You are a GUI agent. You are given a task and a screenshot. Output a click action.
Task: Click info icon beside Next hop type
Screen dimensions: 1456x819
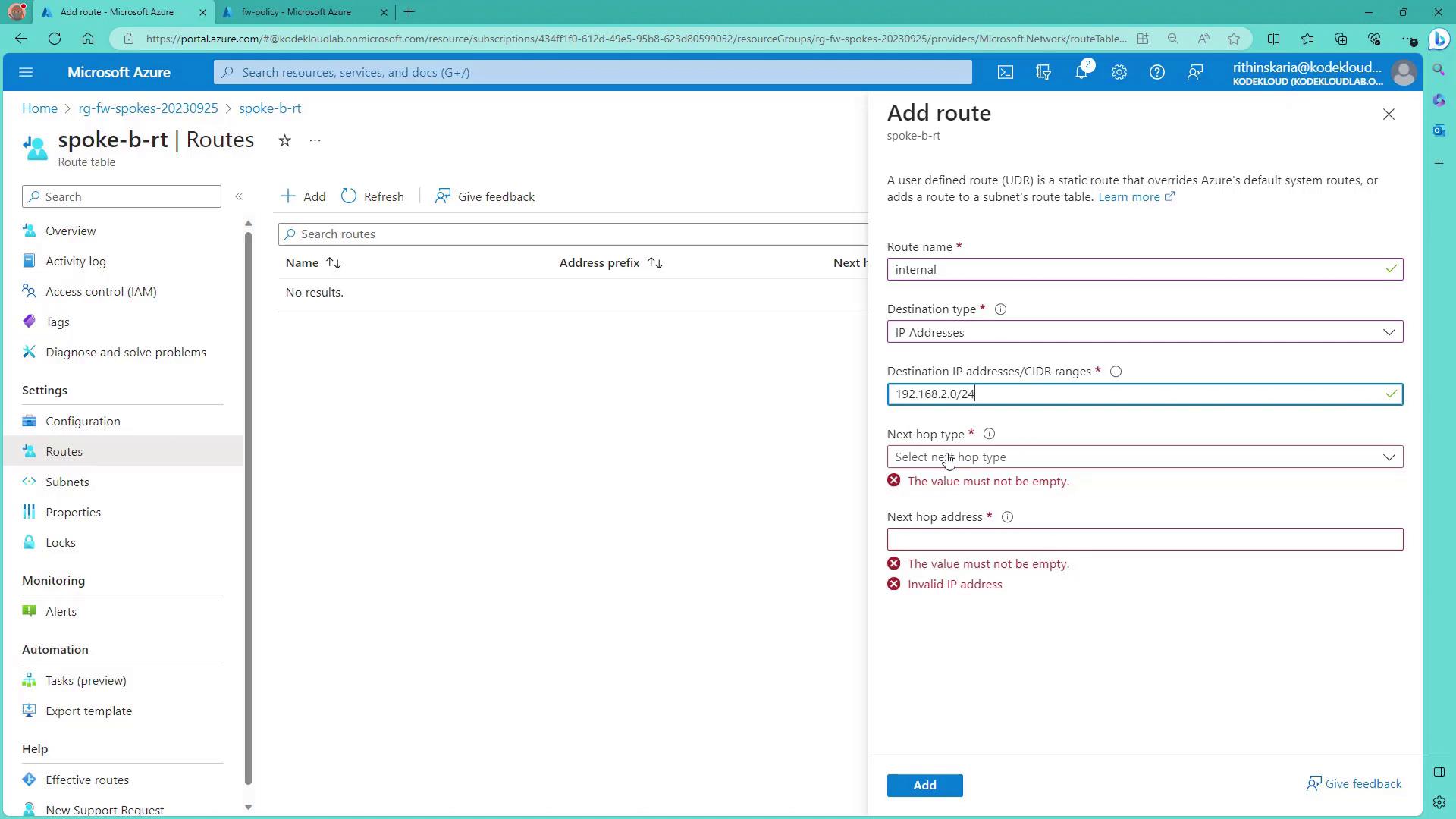pos(989,435)
